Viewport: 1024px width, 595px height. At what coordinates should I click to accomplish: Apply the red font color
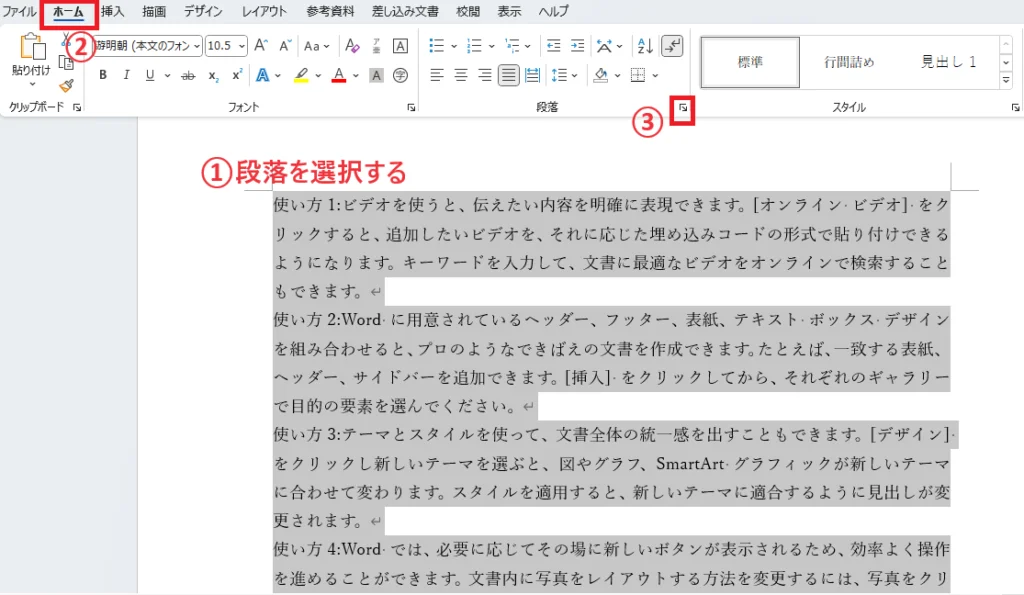click(x=339, y=76)
